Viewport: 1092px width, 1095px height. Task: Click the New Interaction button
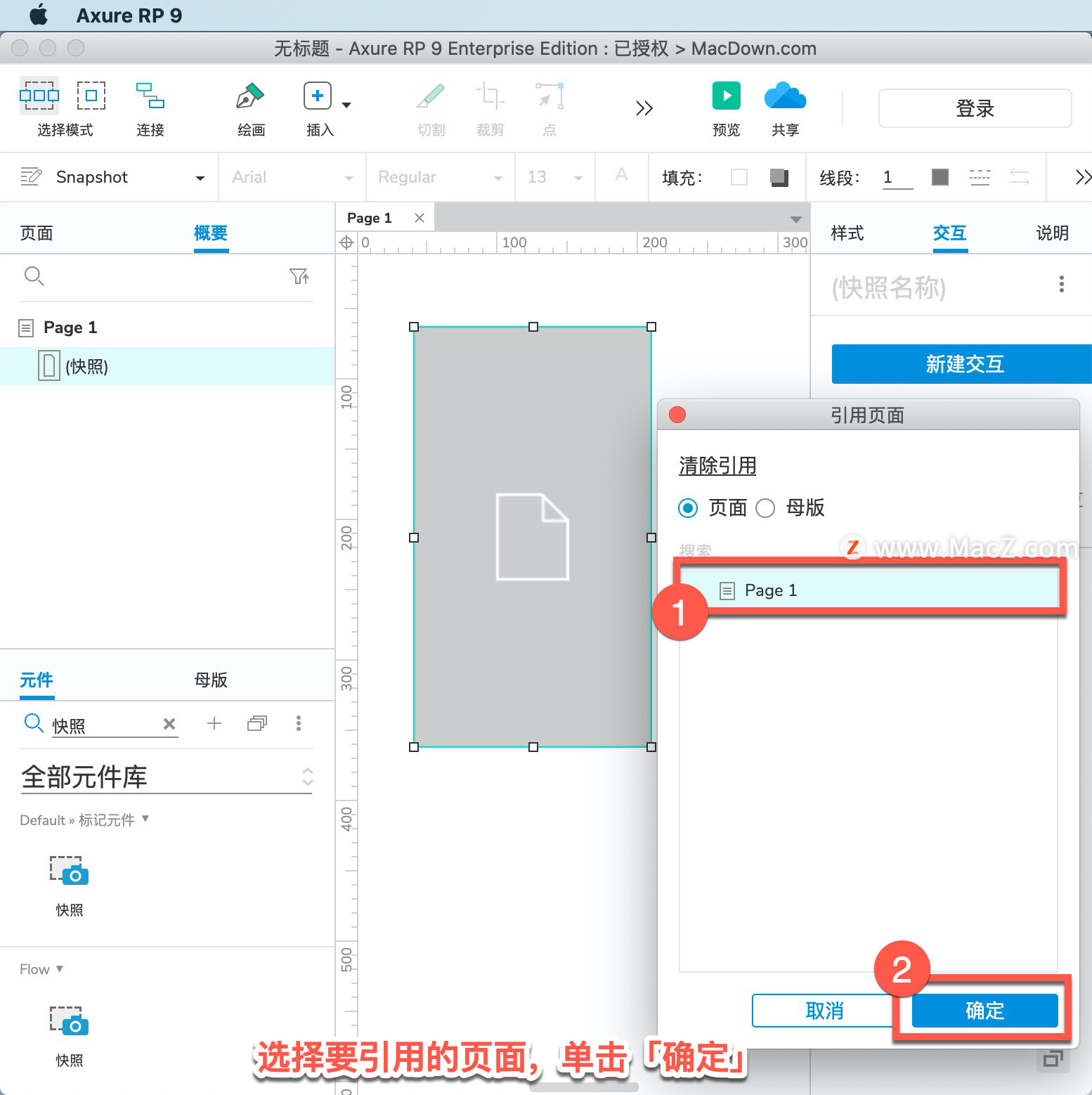[x=962, y=364]
